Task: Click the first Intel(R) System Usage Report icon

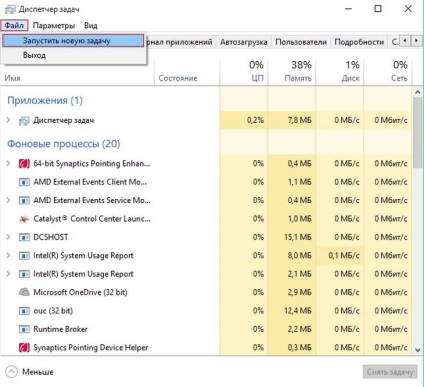Action: coord(24,256)
